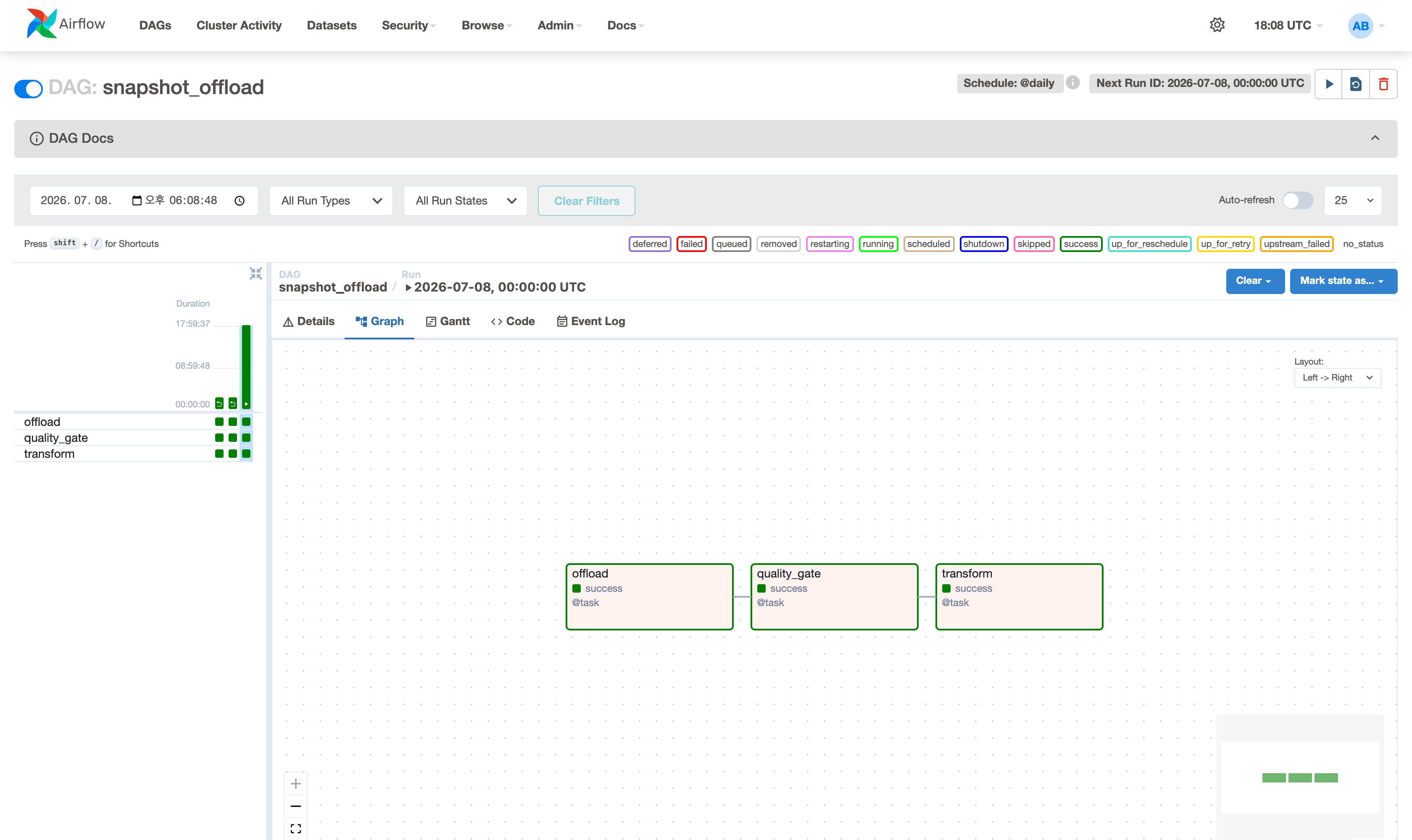1412x840 pixels.
Task: Click transform row's leftmost status square
Action: click(x=219, y=454)
